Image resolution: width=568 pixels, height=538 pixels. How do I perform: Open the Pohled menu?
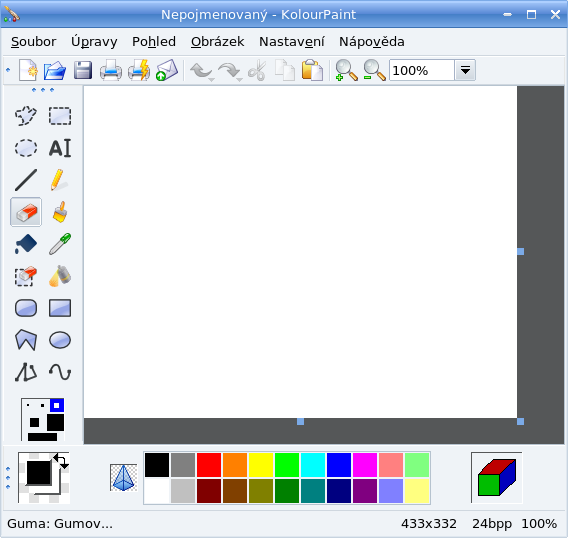pos(154,42)
